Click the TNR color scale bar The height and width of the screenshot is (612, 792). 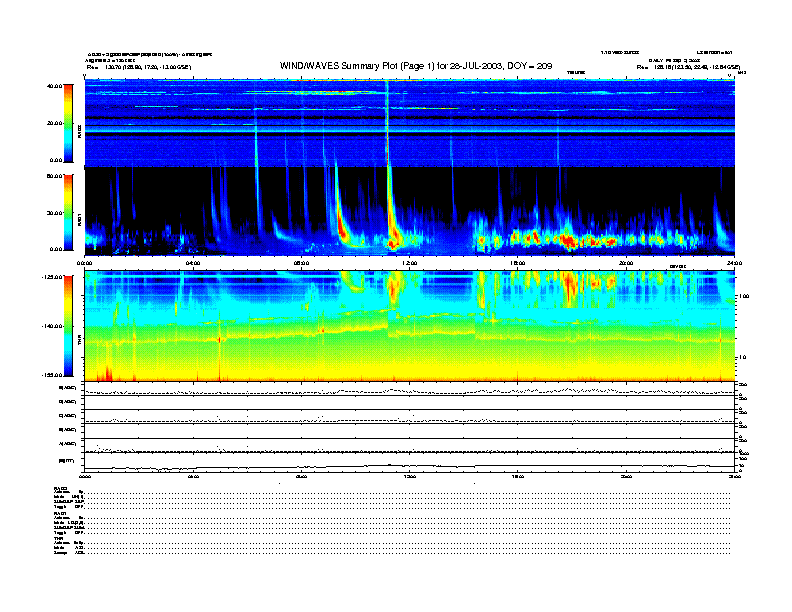pyautogui.click(x=66, y=326)
